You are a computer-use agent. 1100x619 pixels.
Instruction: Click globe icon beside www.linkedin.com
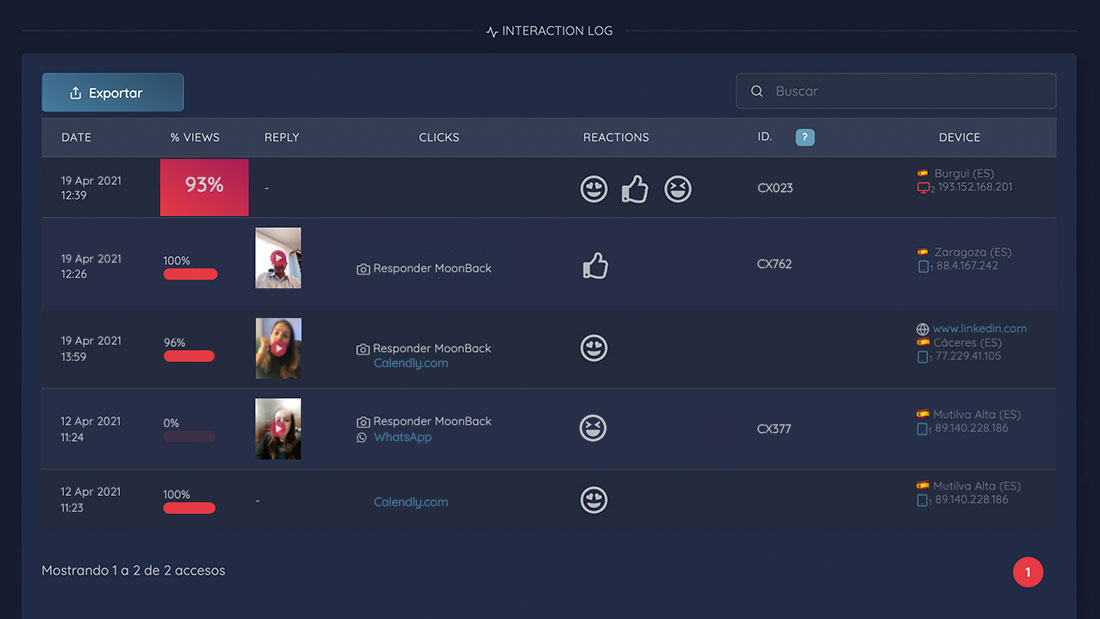923,329
